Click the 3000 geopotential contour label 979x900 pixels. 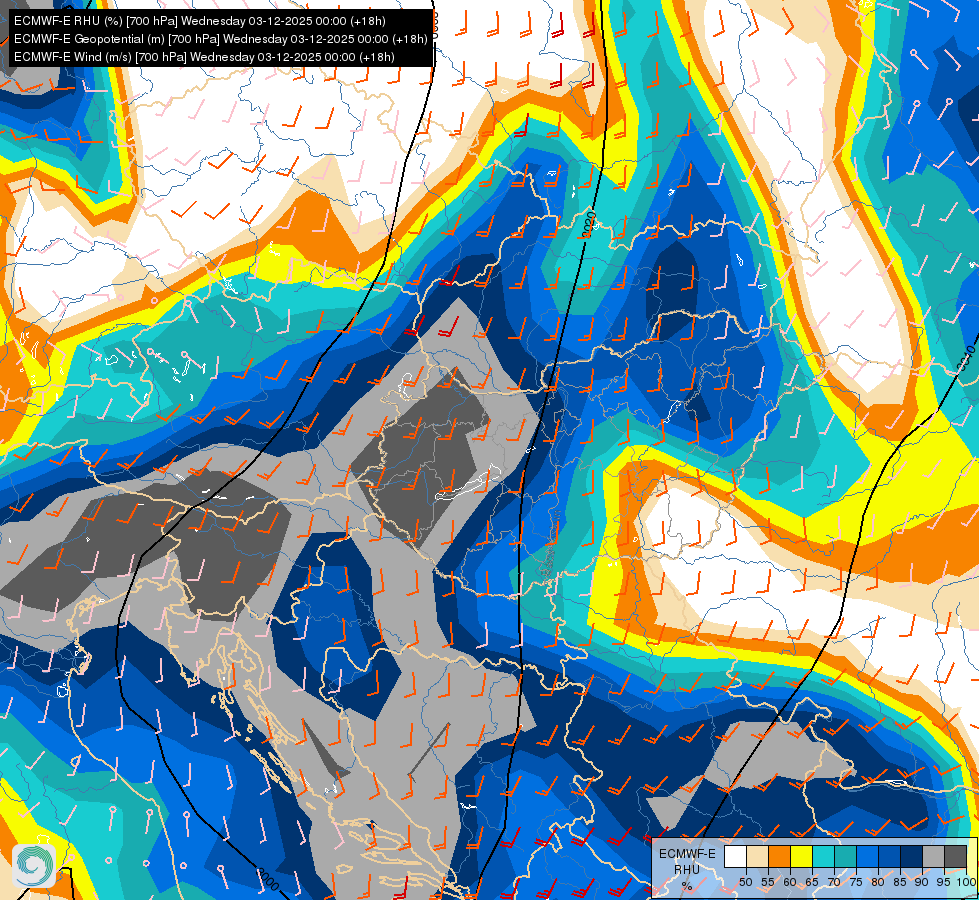pos(268,879)
